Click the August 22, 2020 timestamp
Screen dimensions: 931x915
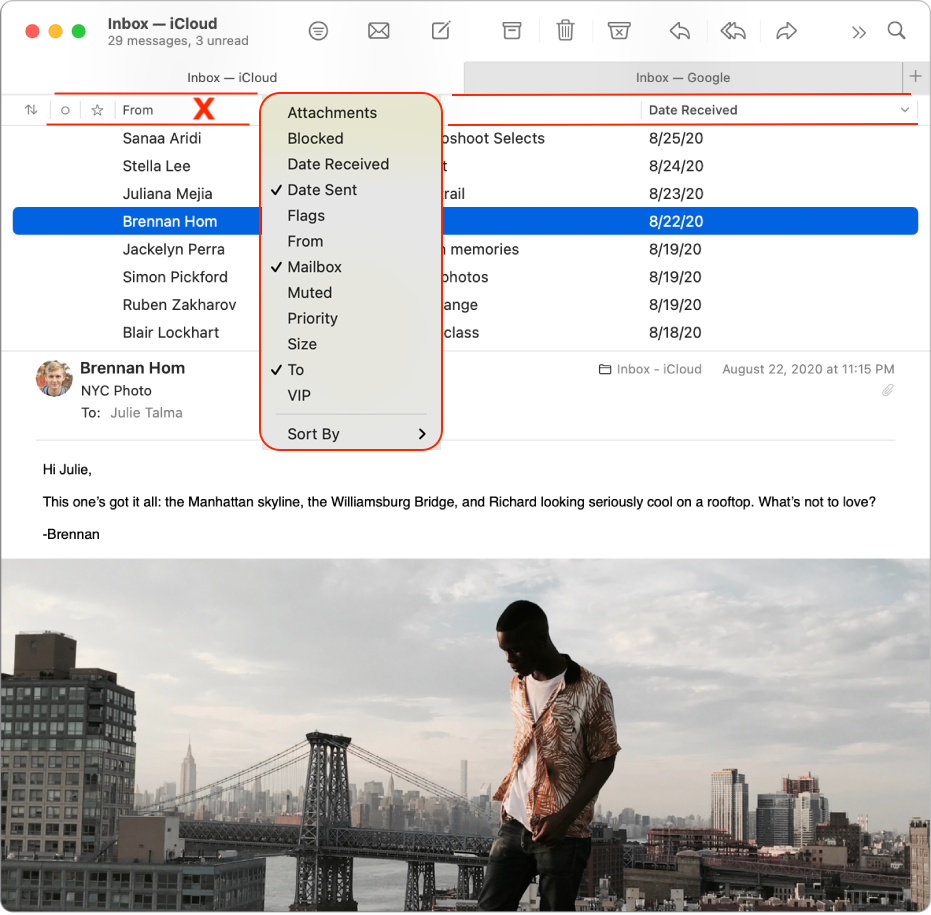[808, 369]
